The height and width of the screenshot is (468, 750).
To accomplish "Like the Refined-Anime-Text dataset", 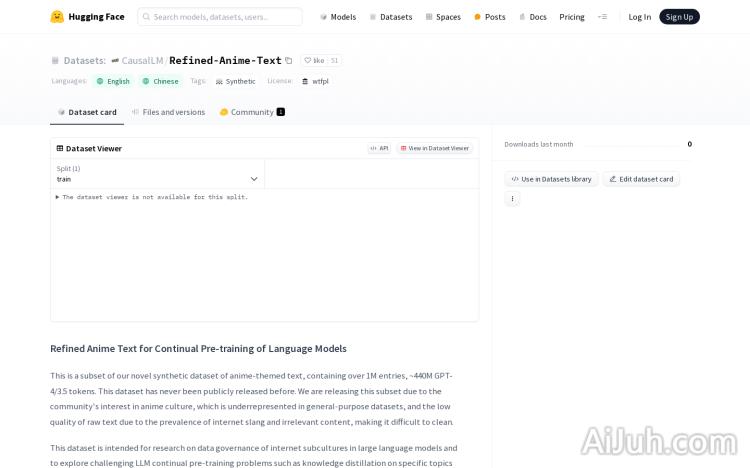I will click(x=314, y=61).
